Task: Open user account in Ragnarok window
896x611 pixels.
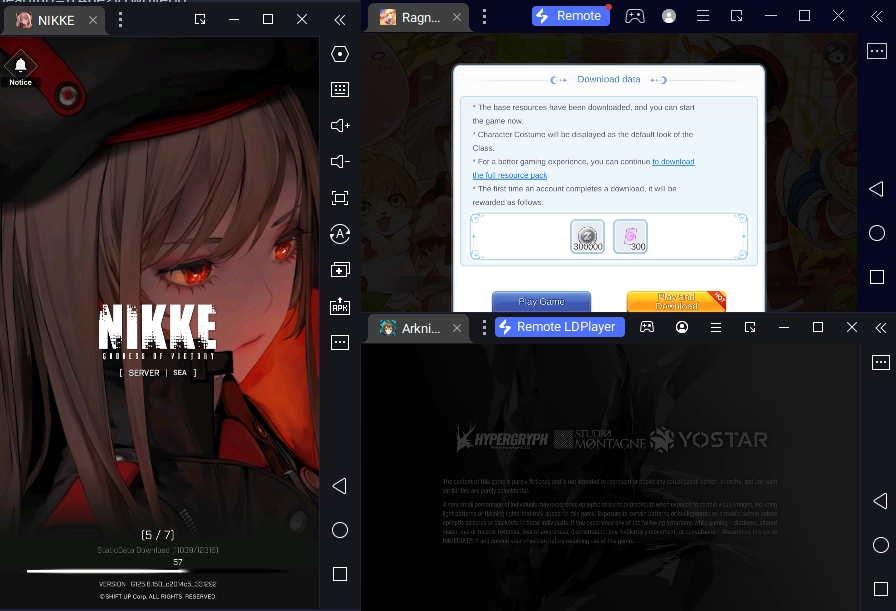Action: point(669,16)
